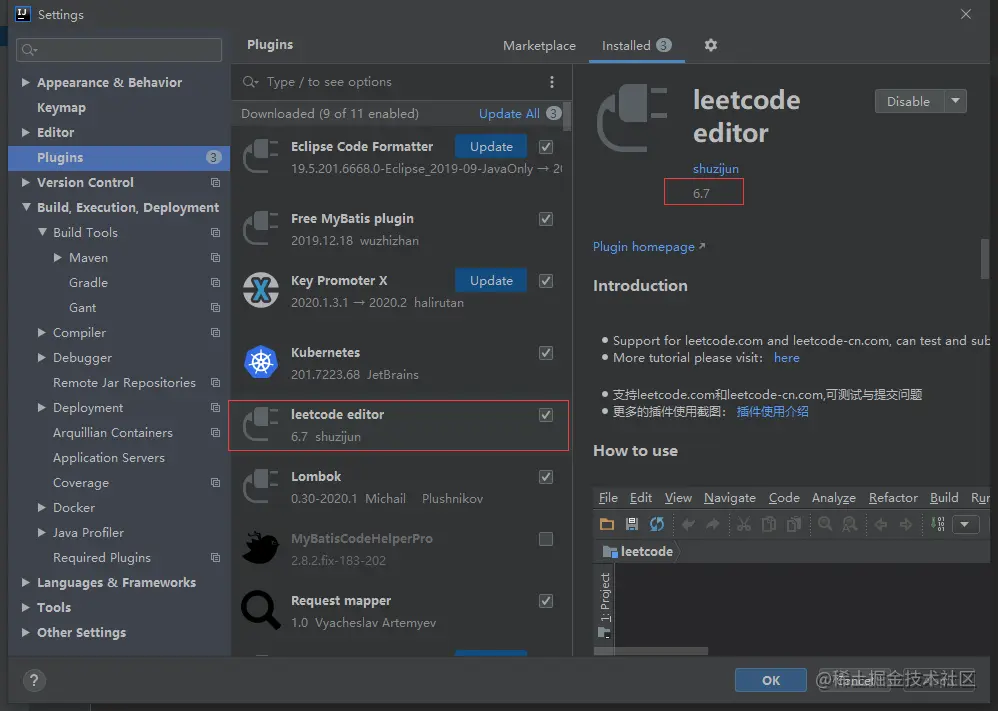
Task: Switch to the Installed tab
Action: [636, 46]
